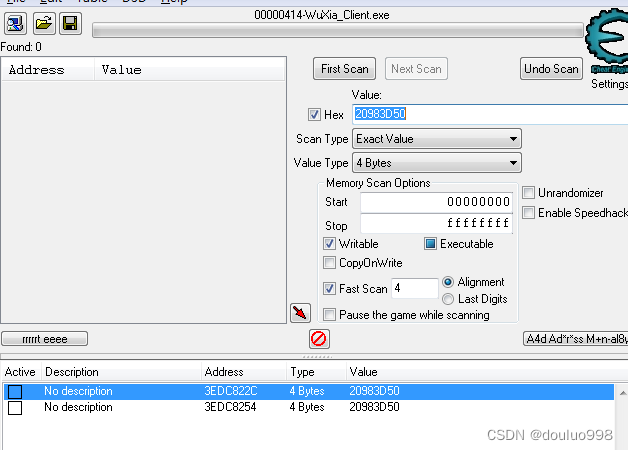Click the value cell of row 3EDC822C
Image resolution: width=628 pixels, height=450 pixels.
click(x=374, y=391)
